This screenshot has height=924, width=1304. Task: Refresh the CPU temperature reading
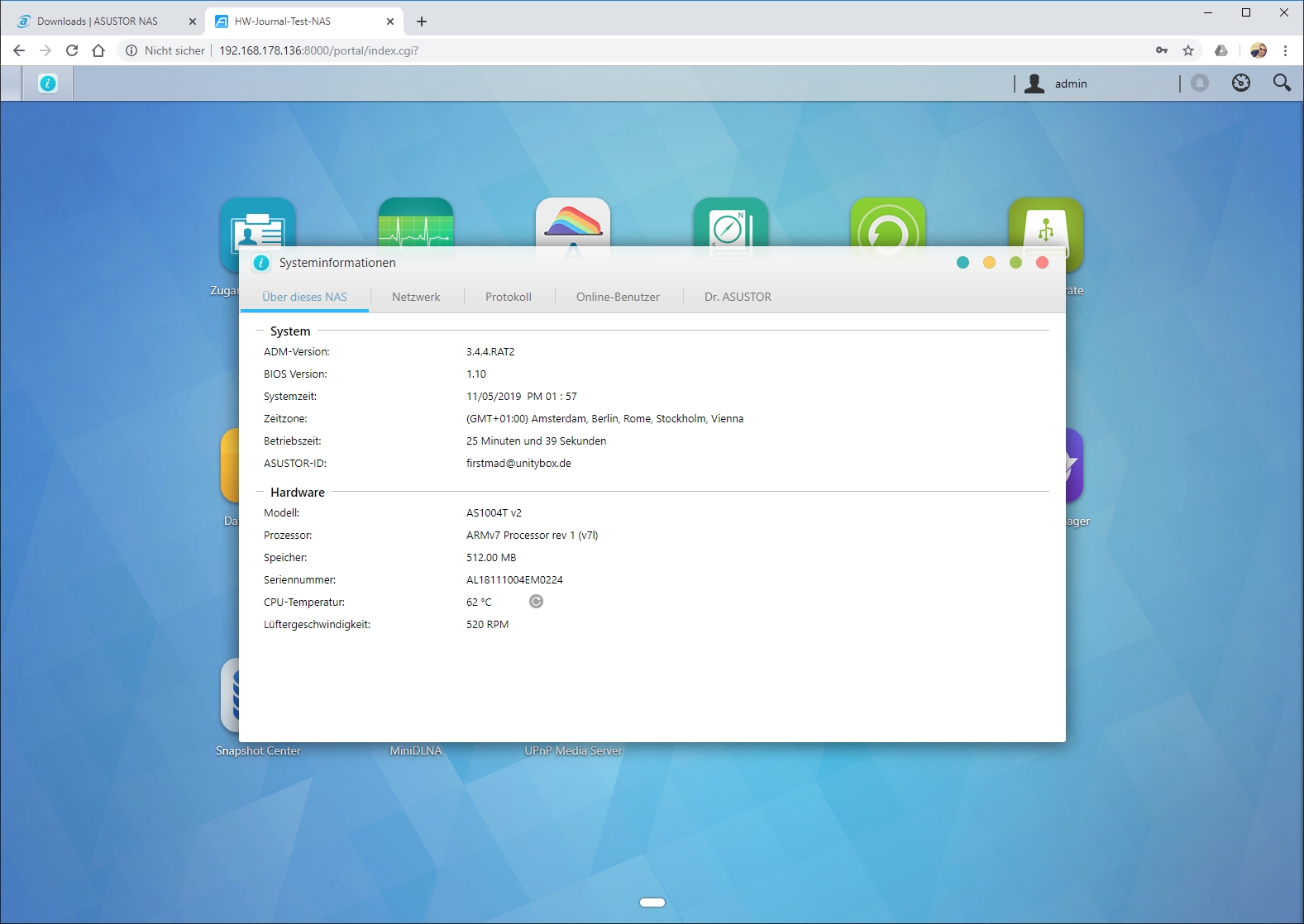pos(536,601)
